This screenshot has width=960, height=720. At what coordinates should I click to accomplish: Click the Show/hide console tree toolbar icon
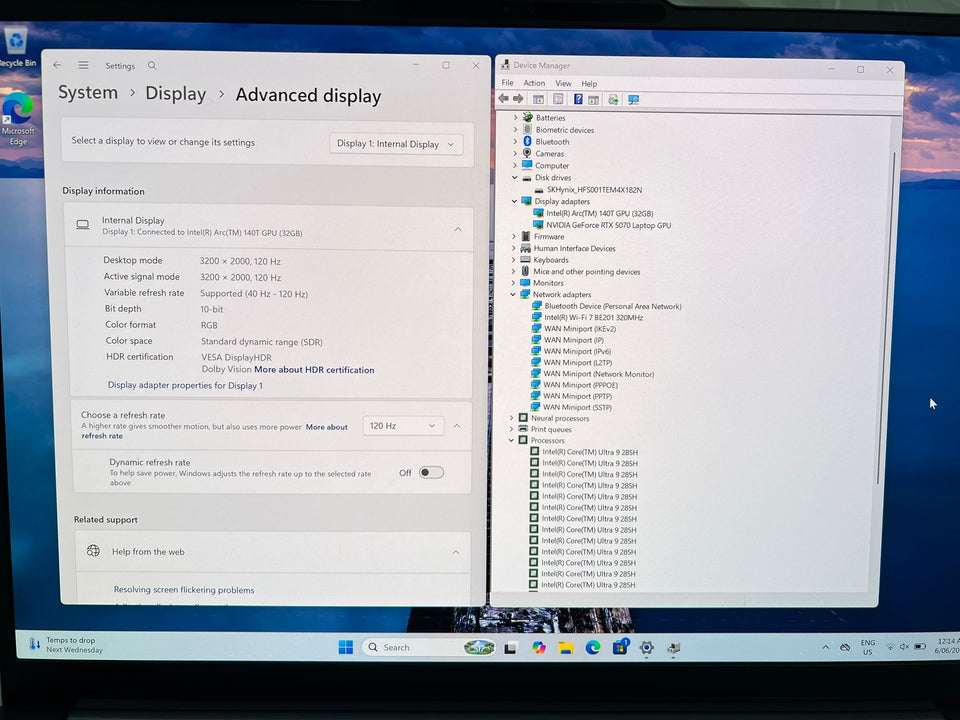pos(538,99)
